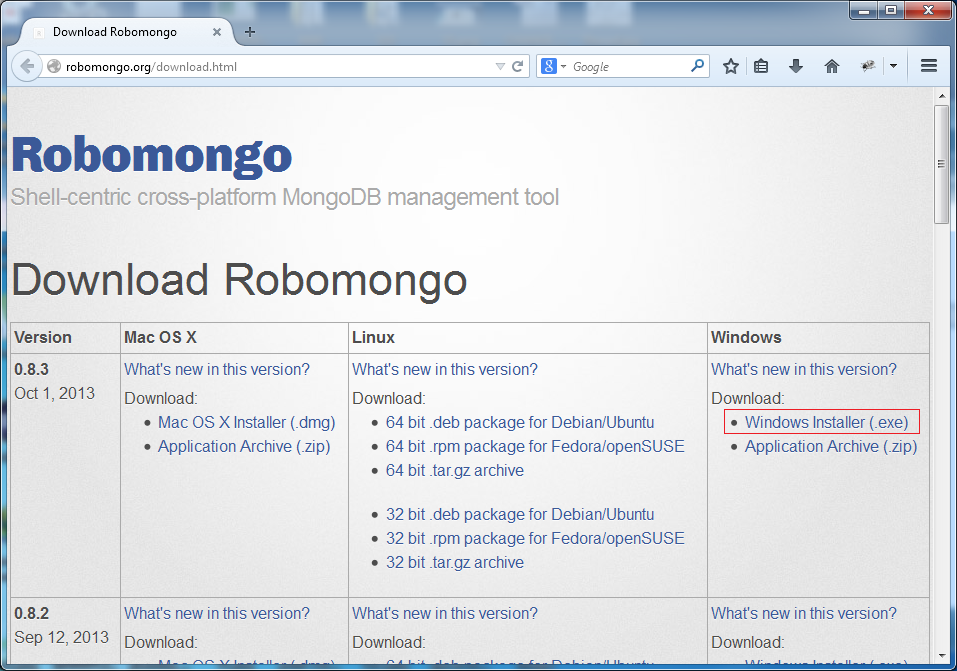Close the browser window
Viewport: 957px width, 671px height.
click(x=928, y=10)
